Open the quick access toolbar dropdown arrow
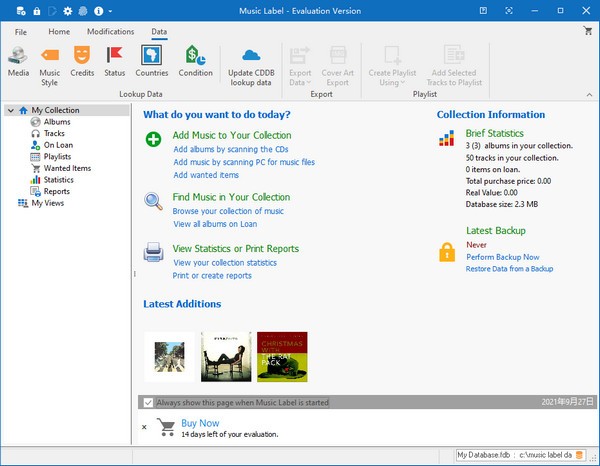600x466 pixels. click(x=110, y=11)
